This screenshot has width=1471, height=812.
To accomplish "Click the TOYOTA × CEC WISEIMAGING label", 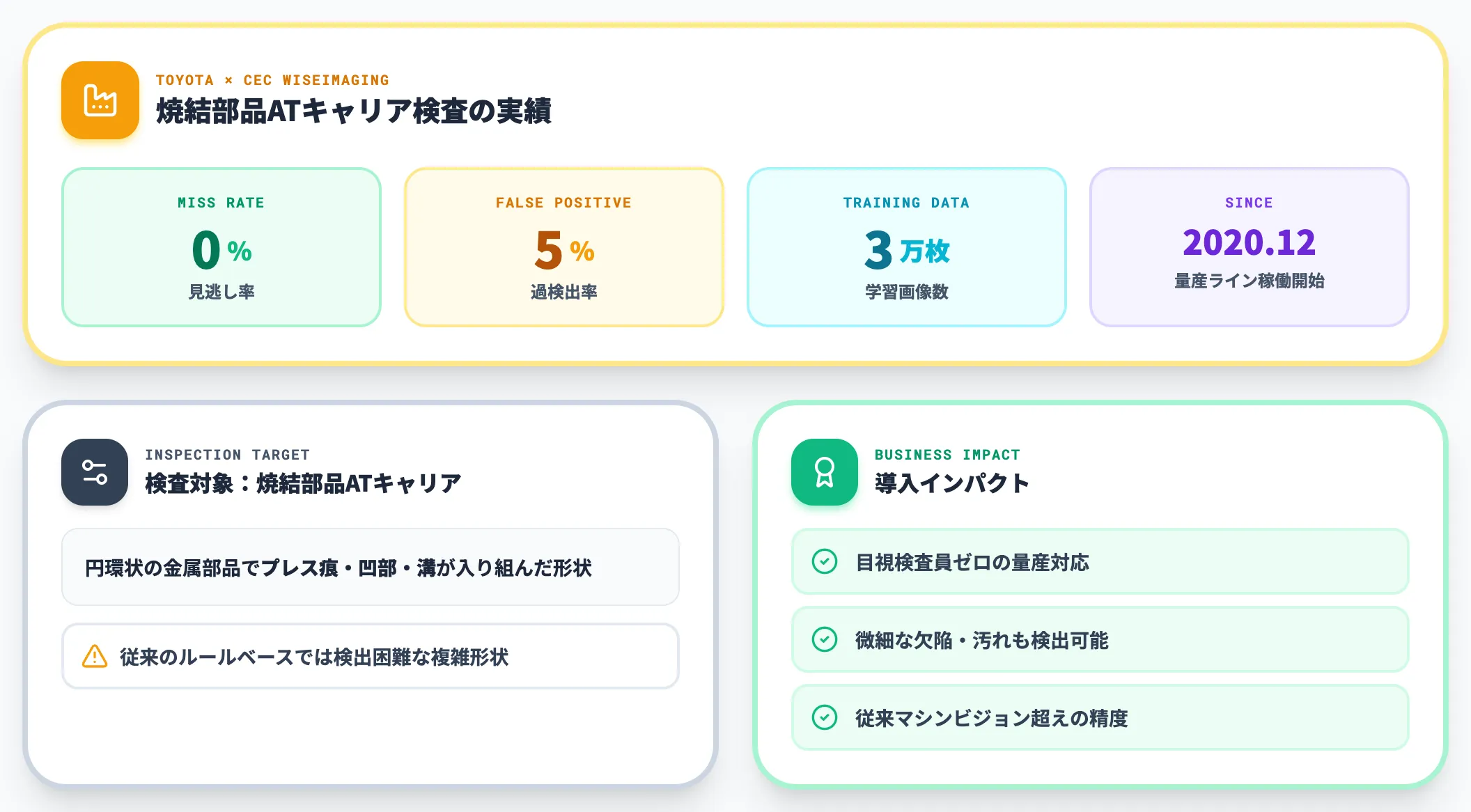I will pyautogui.click(x=272, y=80).
